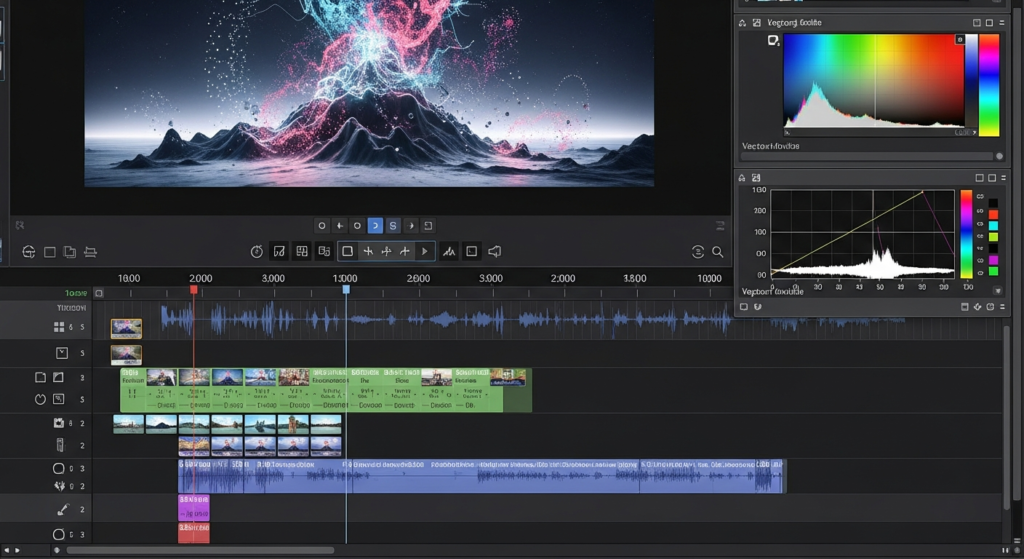Click the megaphone icon in timeline toolbar
This screenshot has width=1024, height=559.
tap(494, 252)
